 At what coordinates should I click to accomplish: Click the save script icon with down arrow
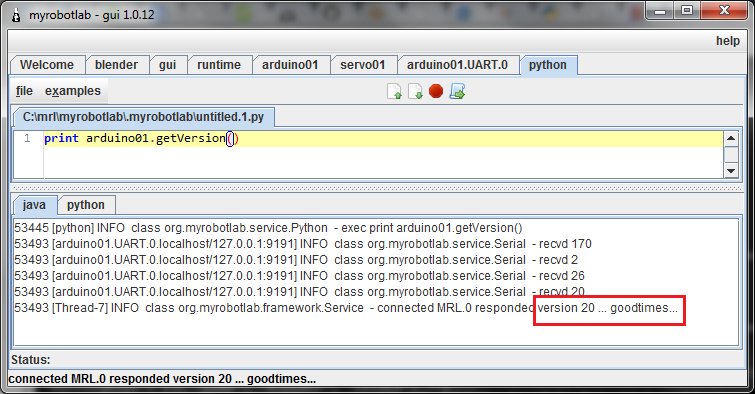pyautogui.click(x=415, y=91)
